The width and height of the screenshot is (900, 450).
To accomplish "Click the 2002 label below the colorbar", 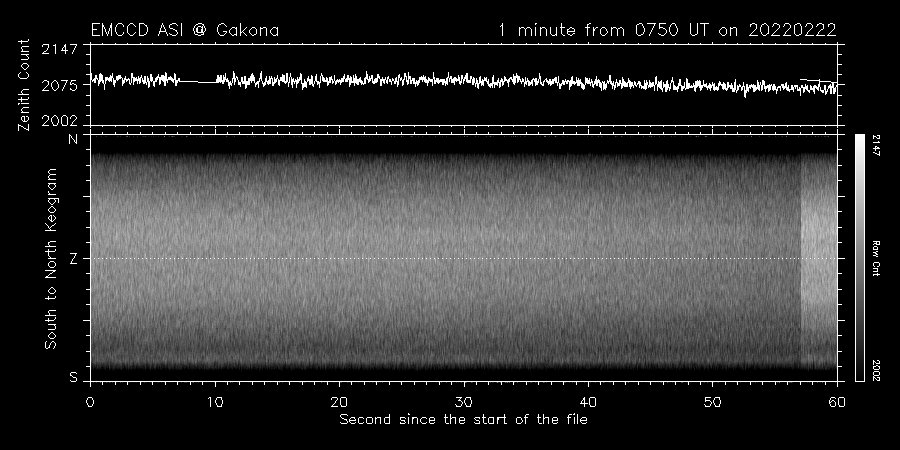I will [x=875, y=370].
